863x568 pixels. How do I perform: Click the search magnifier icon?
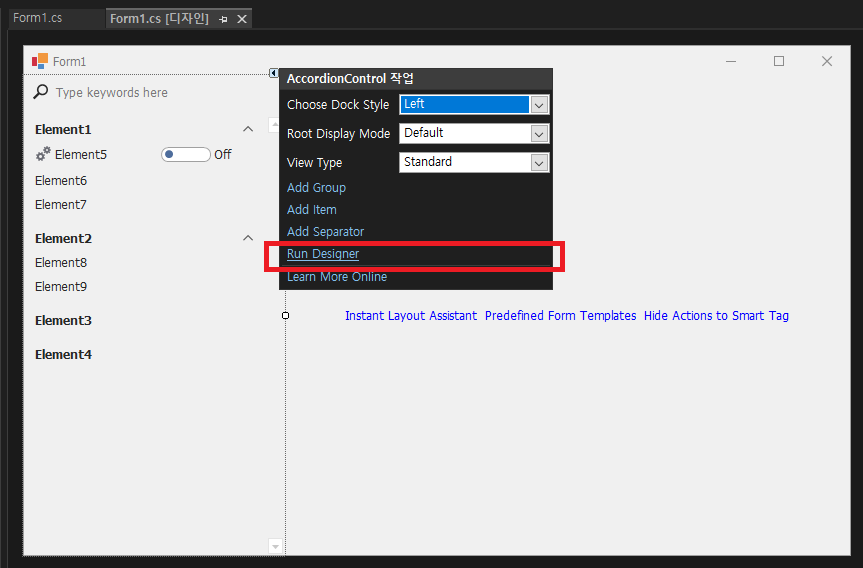[x=41, y=91]
